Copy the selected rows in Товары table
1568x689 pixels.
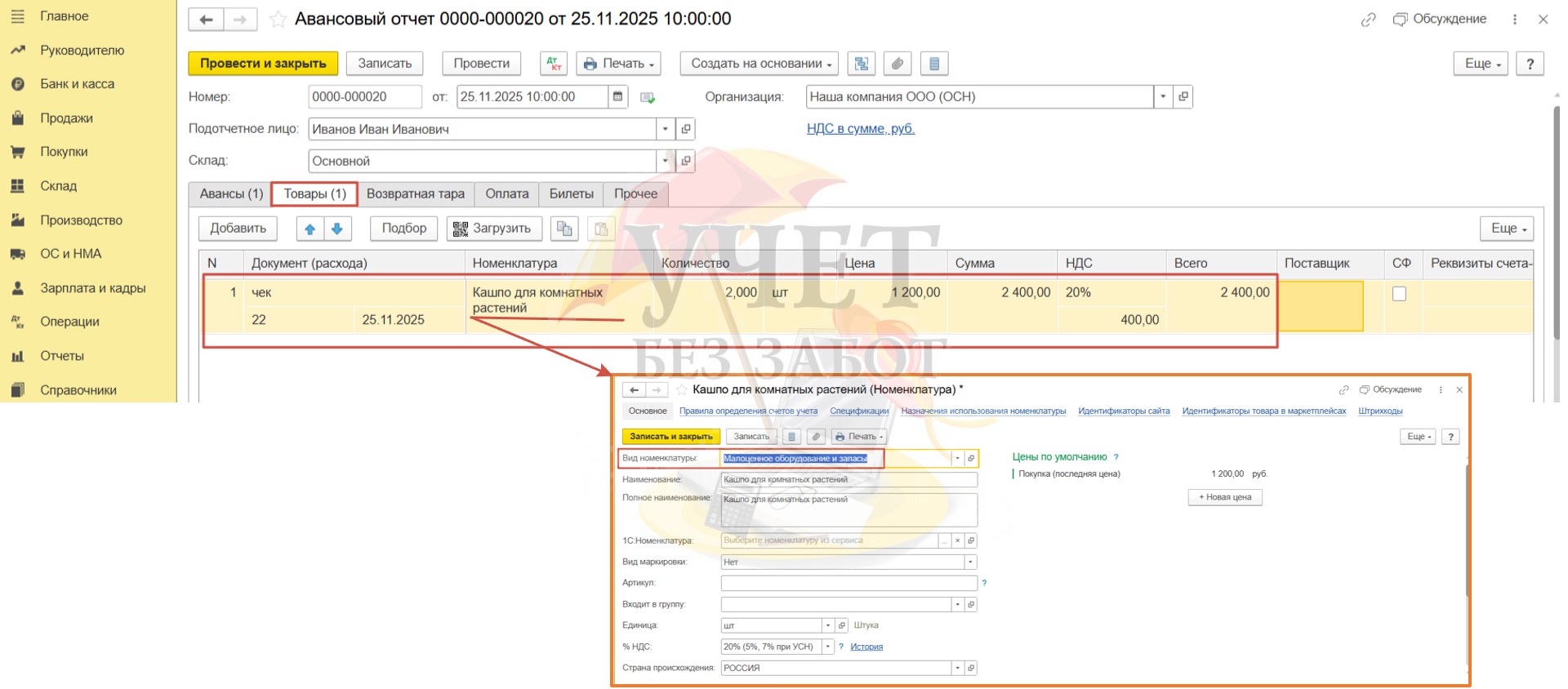pos(564,229)
